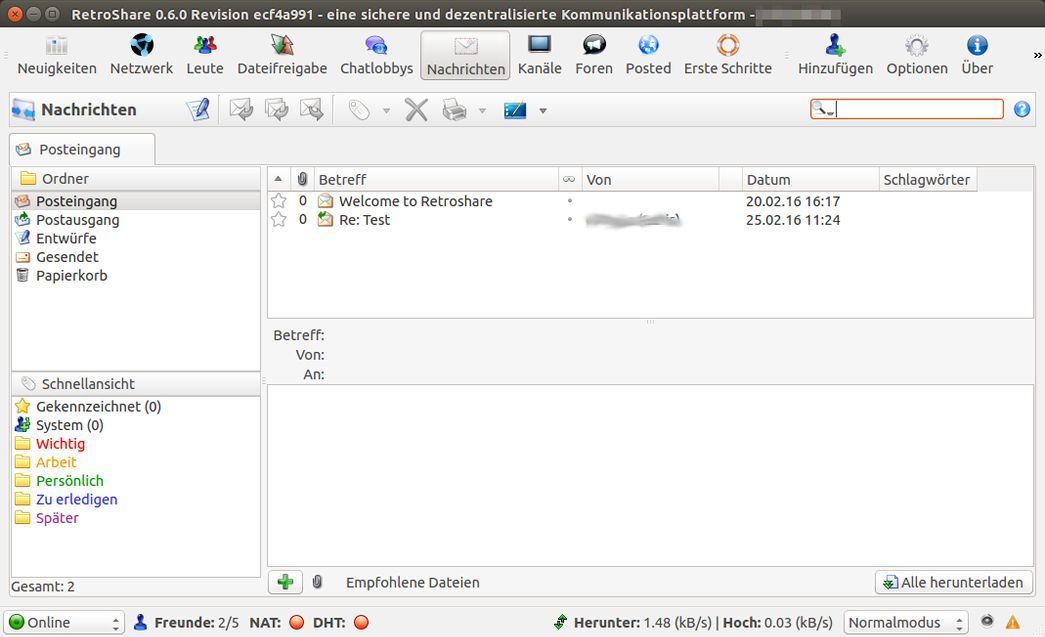Open Optionen settings
Viewport: 1045px width, 637px height.
(x=916, y=55)
